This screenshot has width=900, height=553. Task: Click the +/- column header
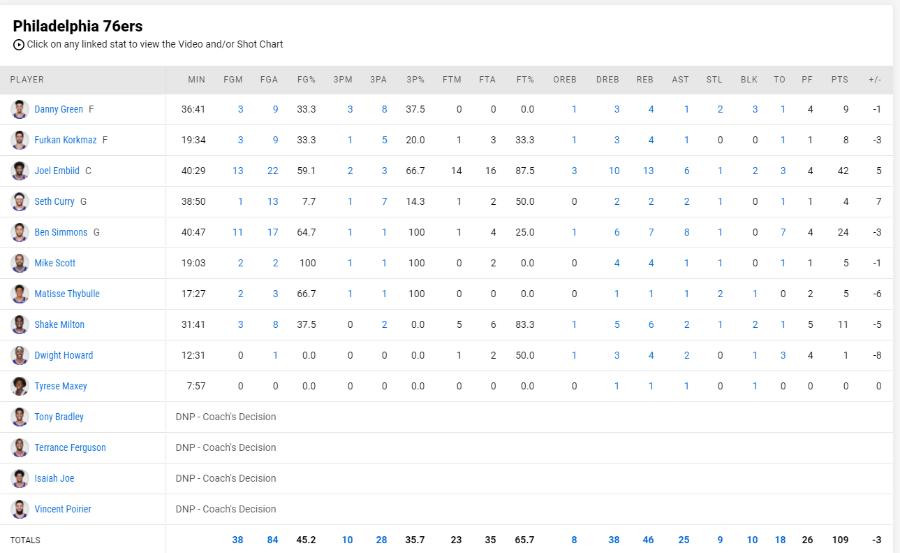coord(875,80)
